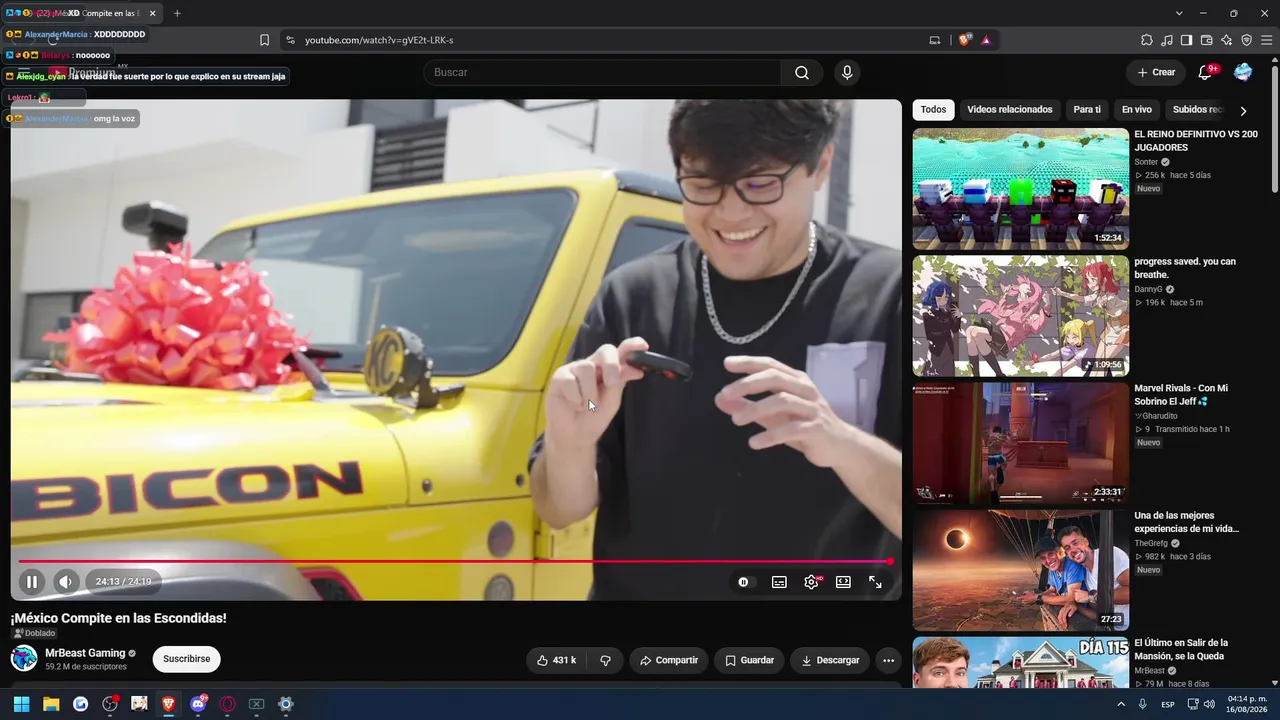
Task: Turn on subtitles in the player
Action: point(779,582)
